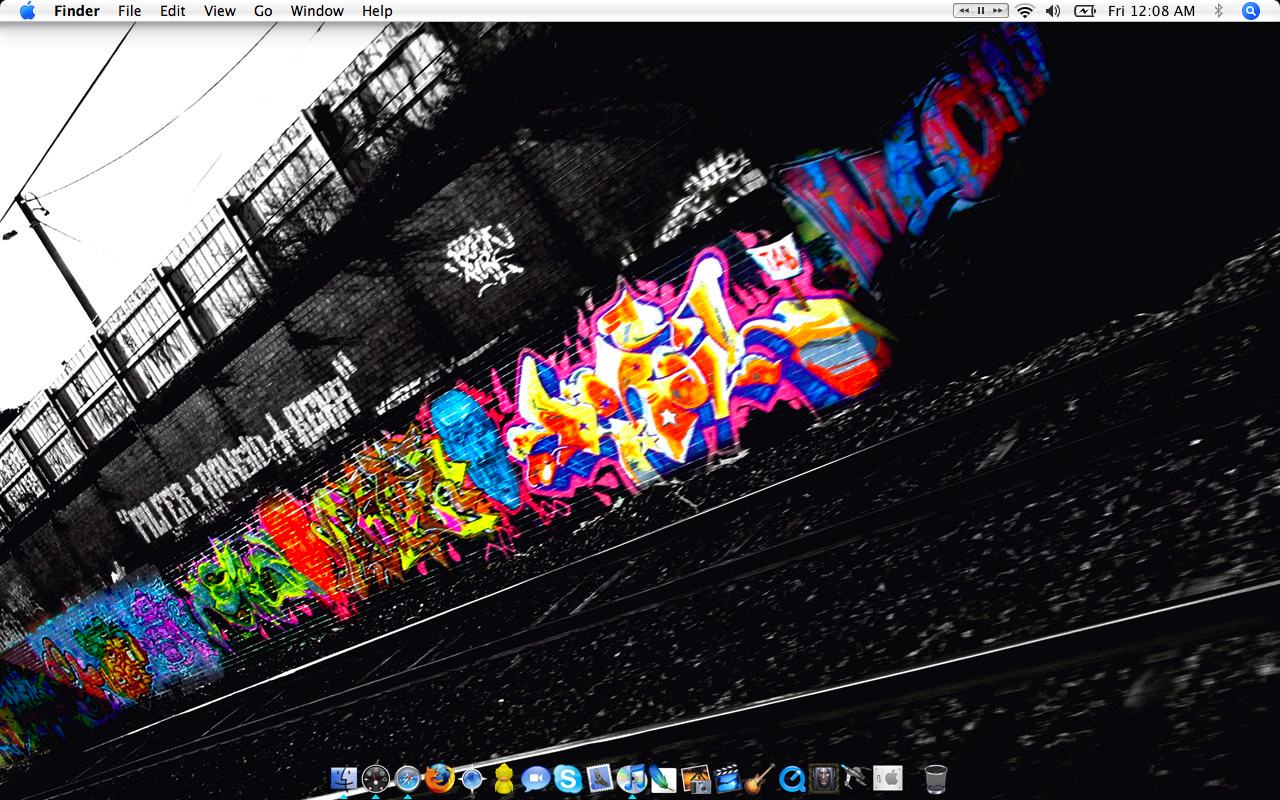Screen dimensions: 1280x800
Task: Open the Help menu
Action: click(x=377, y=11)
